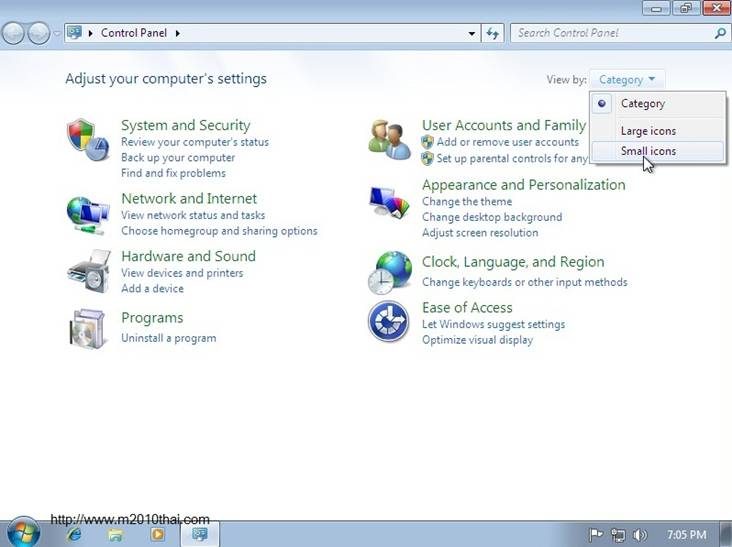732x547 pixels.
Task: Click Change keyboards or other input methods
Action: tap(525, 282)
